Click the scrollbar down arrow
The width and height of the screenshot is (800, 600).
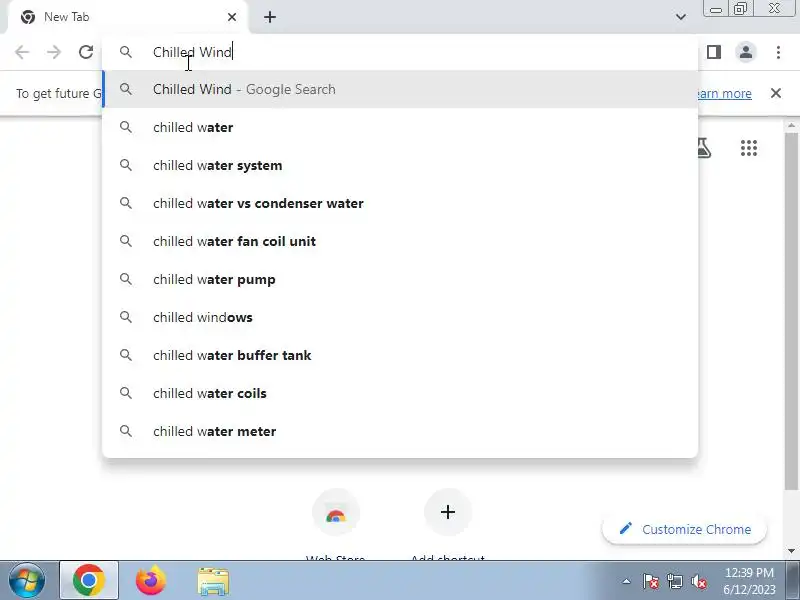pos(791,551)
